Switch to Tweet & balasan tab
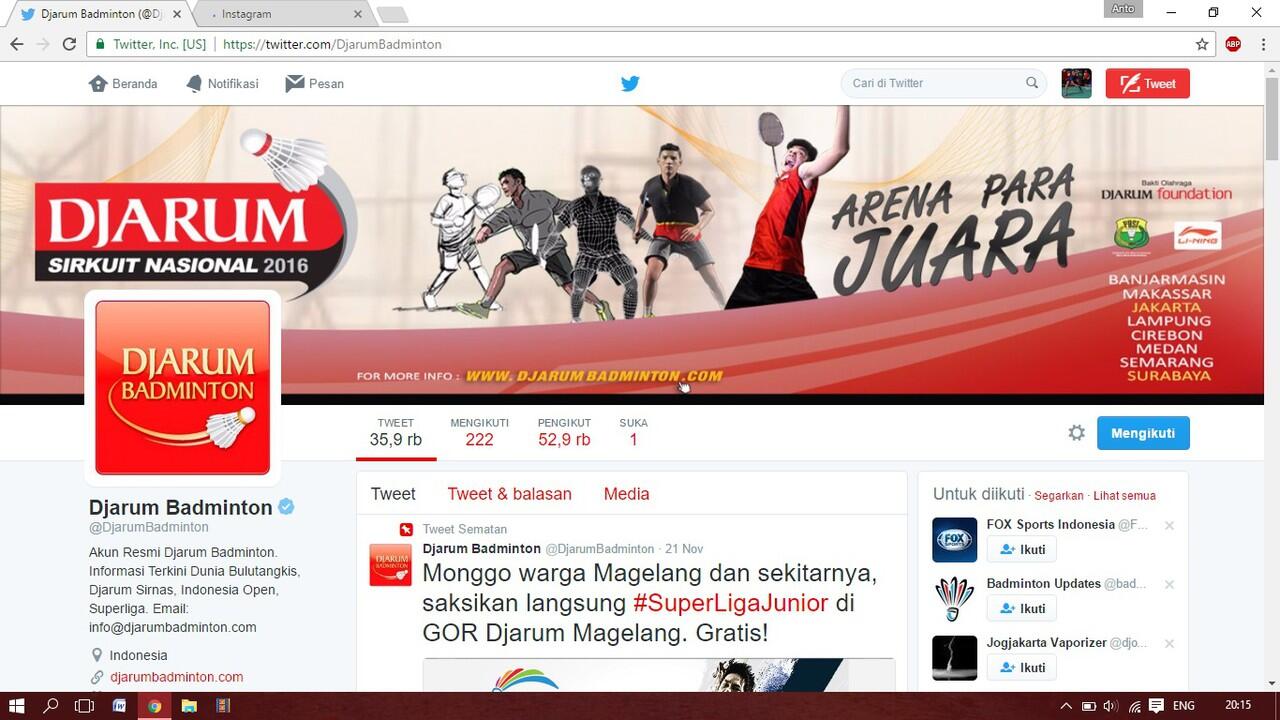This screenshot has height=720, width=1280. (509, 494)
